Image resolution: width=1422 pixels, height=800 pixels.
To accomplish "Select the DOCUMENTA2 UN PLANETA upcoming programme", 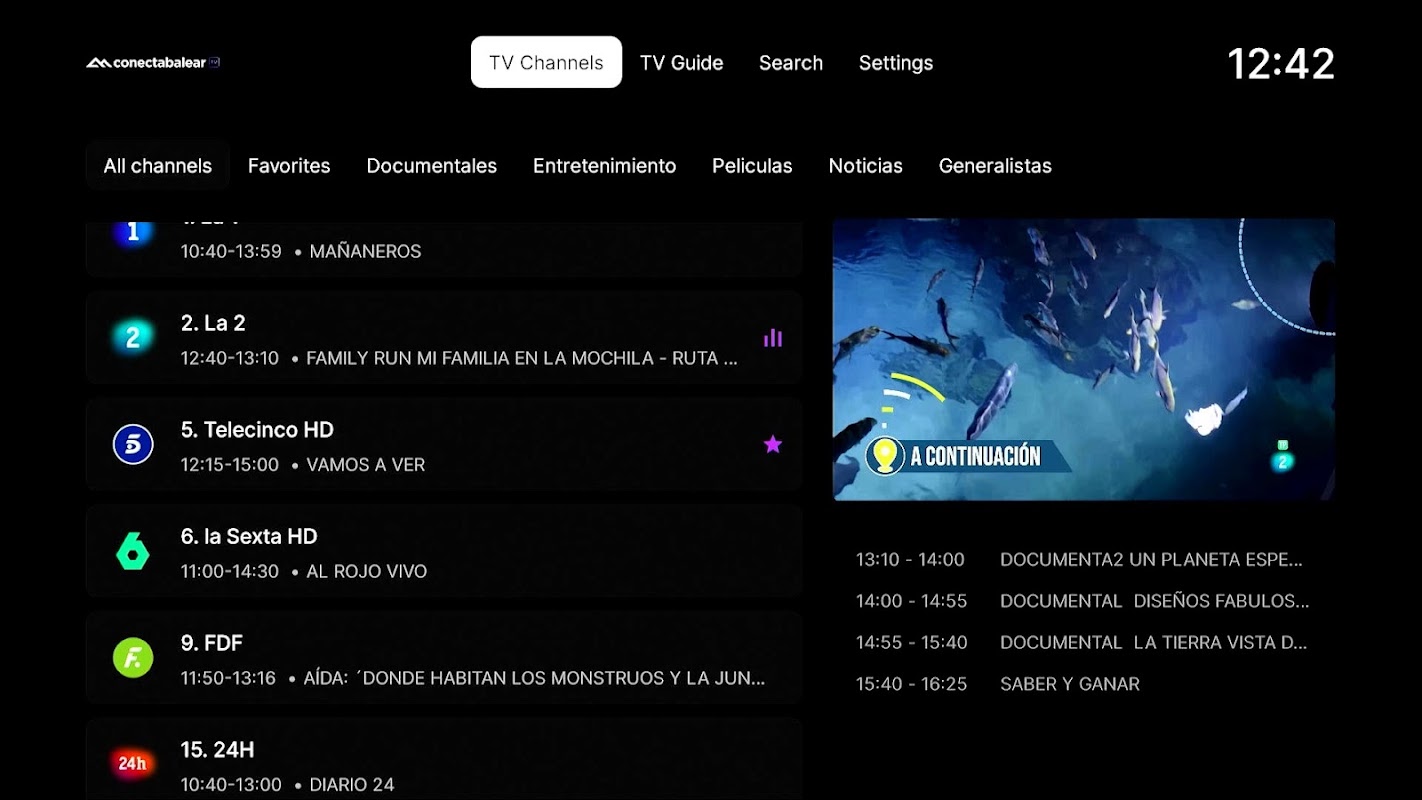I will pos(1151,560).
